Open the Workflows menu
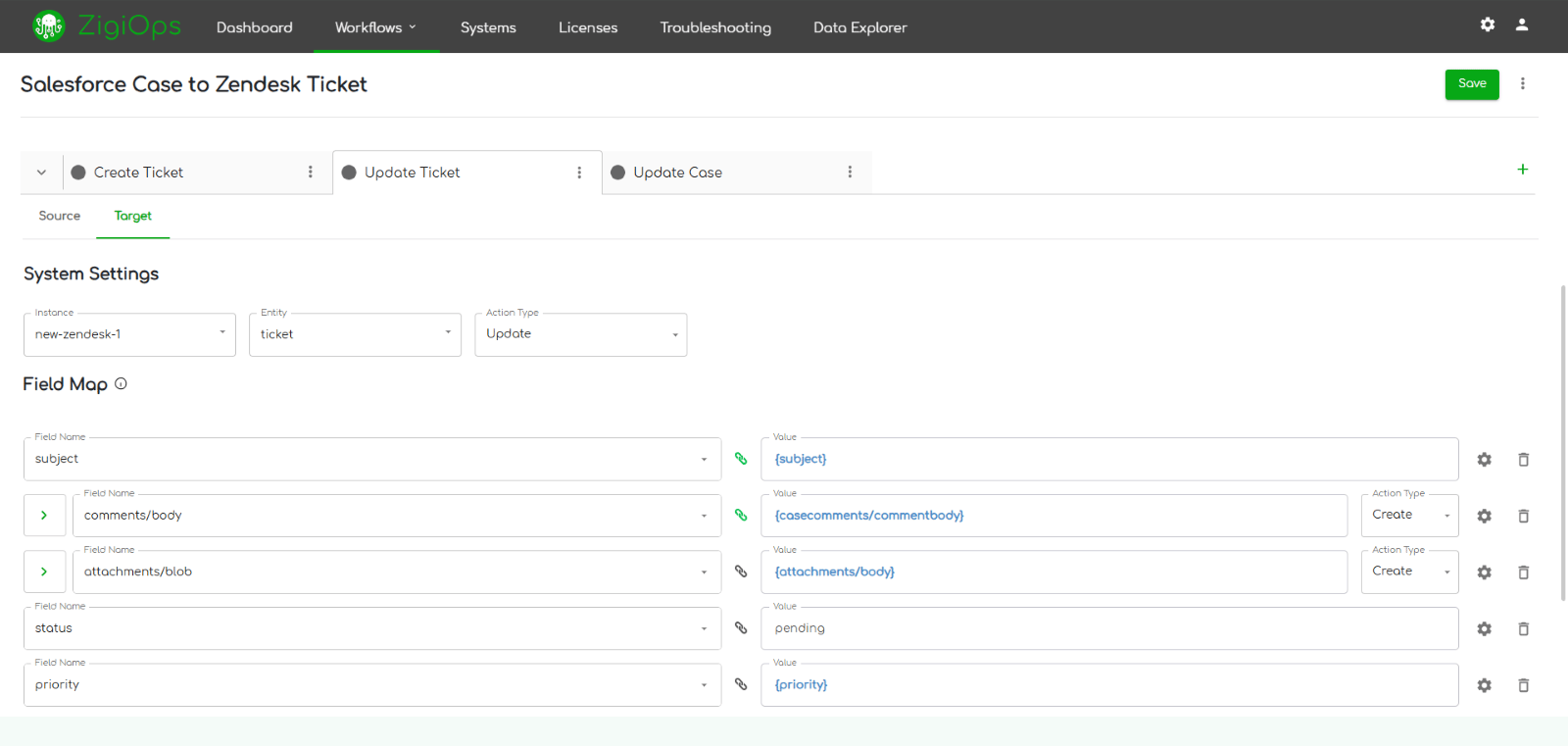 375,27
